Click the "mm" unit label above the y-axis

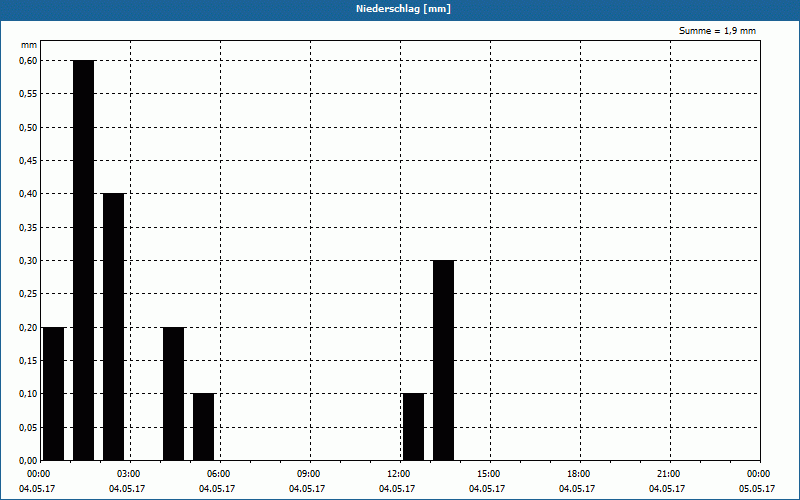[29, 45]
